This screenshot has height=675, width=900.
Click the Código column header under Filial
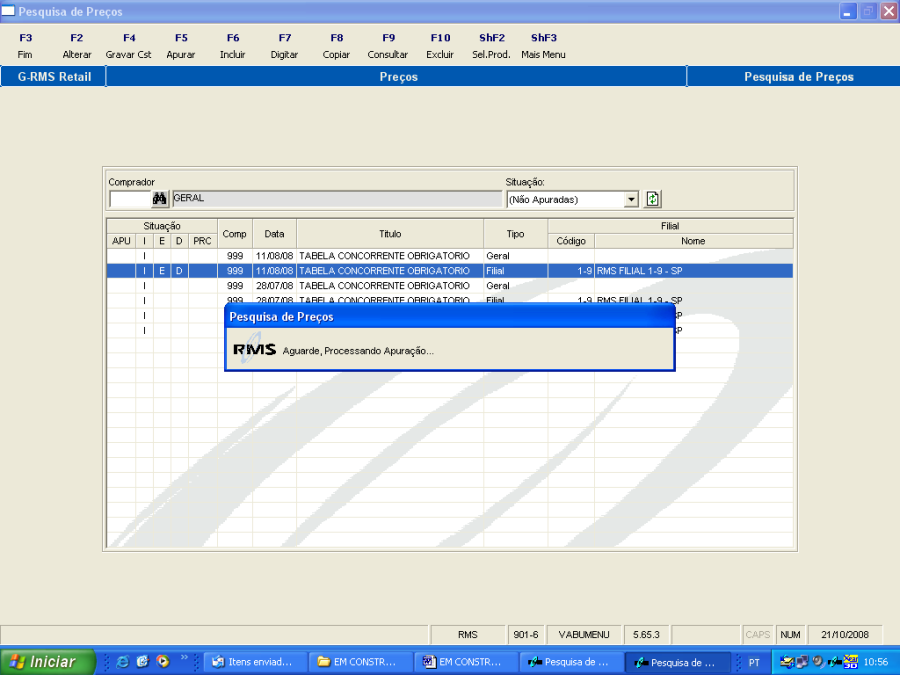(571, 241)
